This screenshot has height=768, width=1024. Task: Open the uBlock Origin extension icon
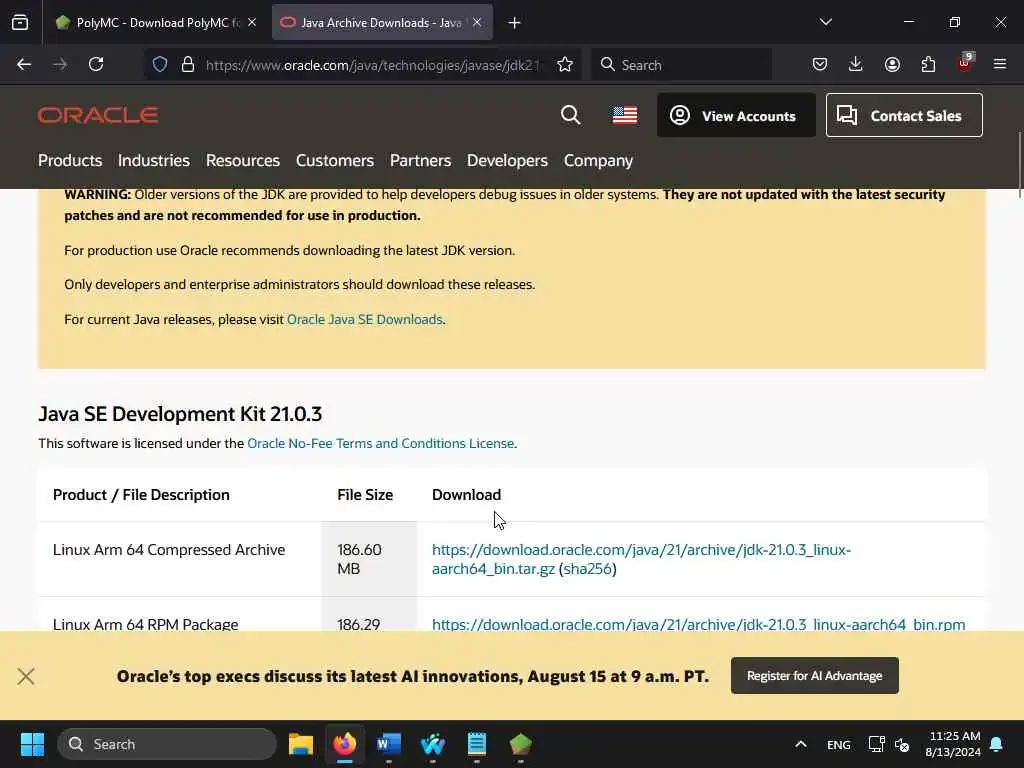pyautogui.click(x=965, y=63)
